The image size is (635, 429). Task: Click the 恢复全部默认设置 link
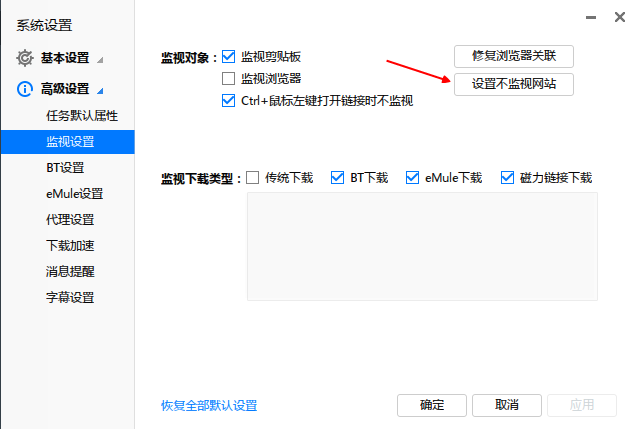click(209, 406)
